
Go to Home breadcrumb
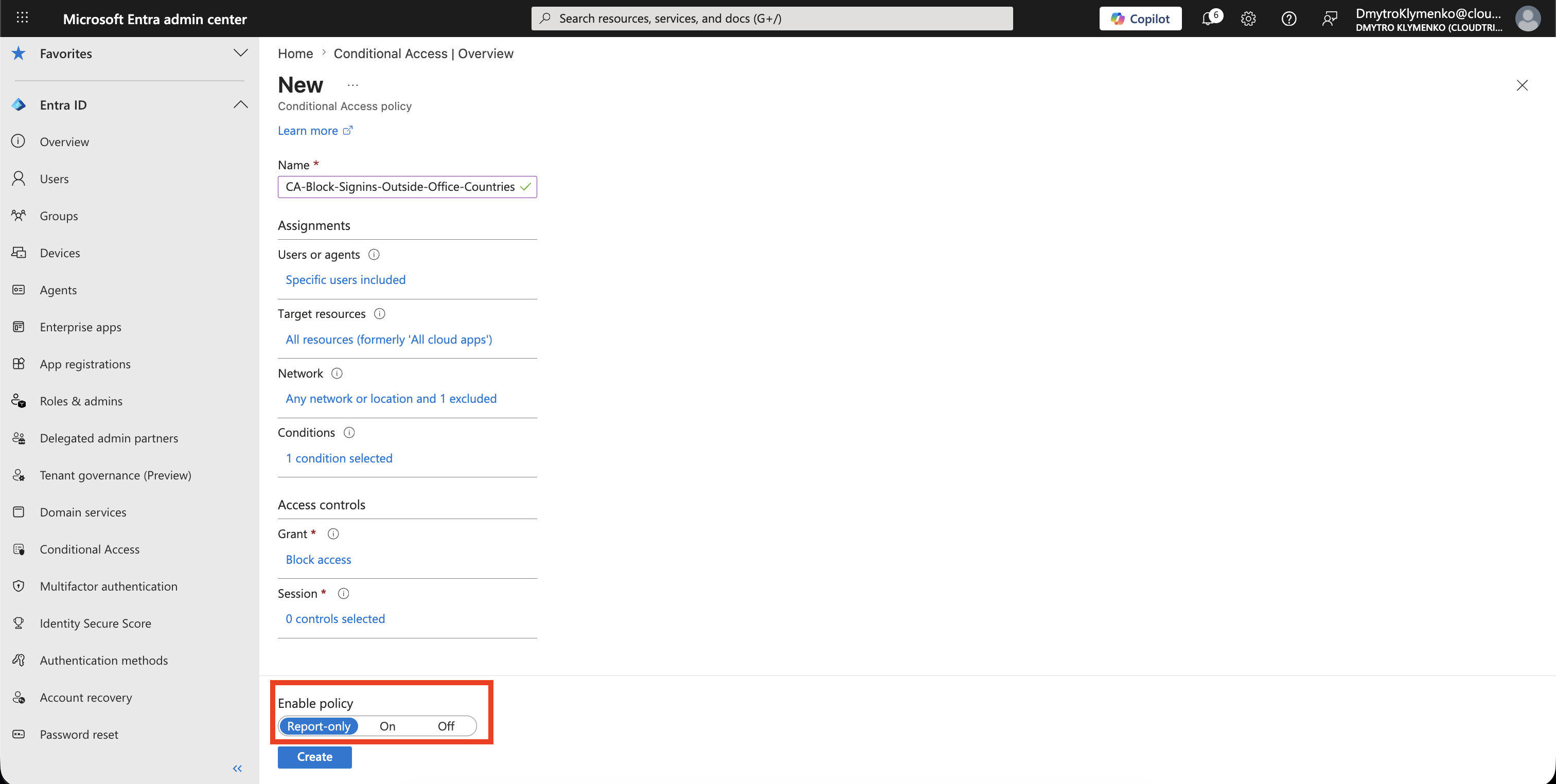point(295,53)
